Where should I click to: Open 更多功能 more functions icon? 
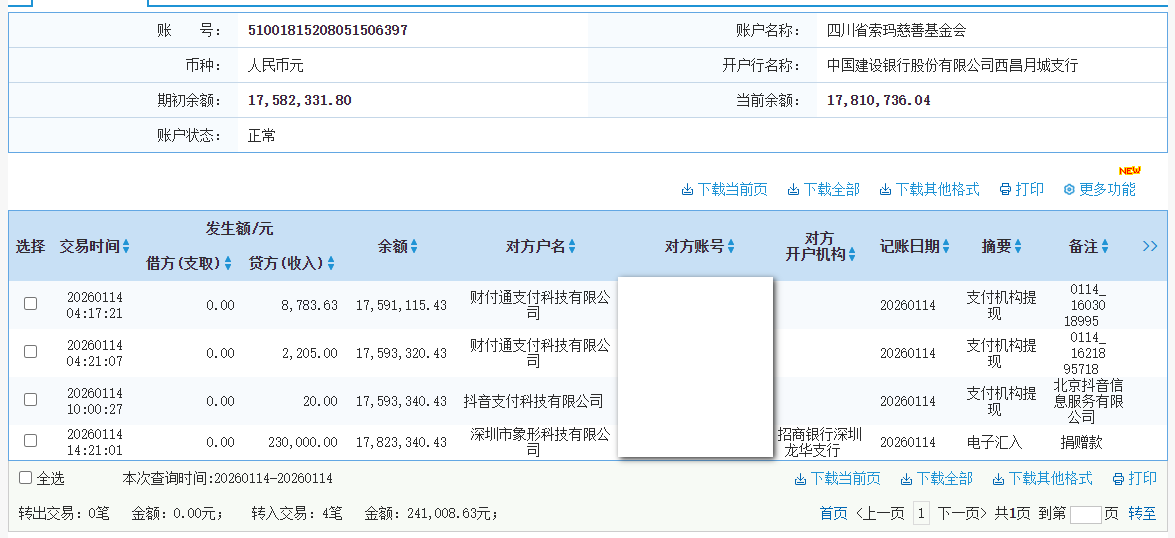1069,190
